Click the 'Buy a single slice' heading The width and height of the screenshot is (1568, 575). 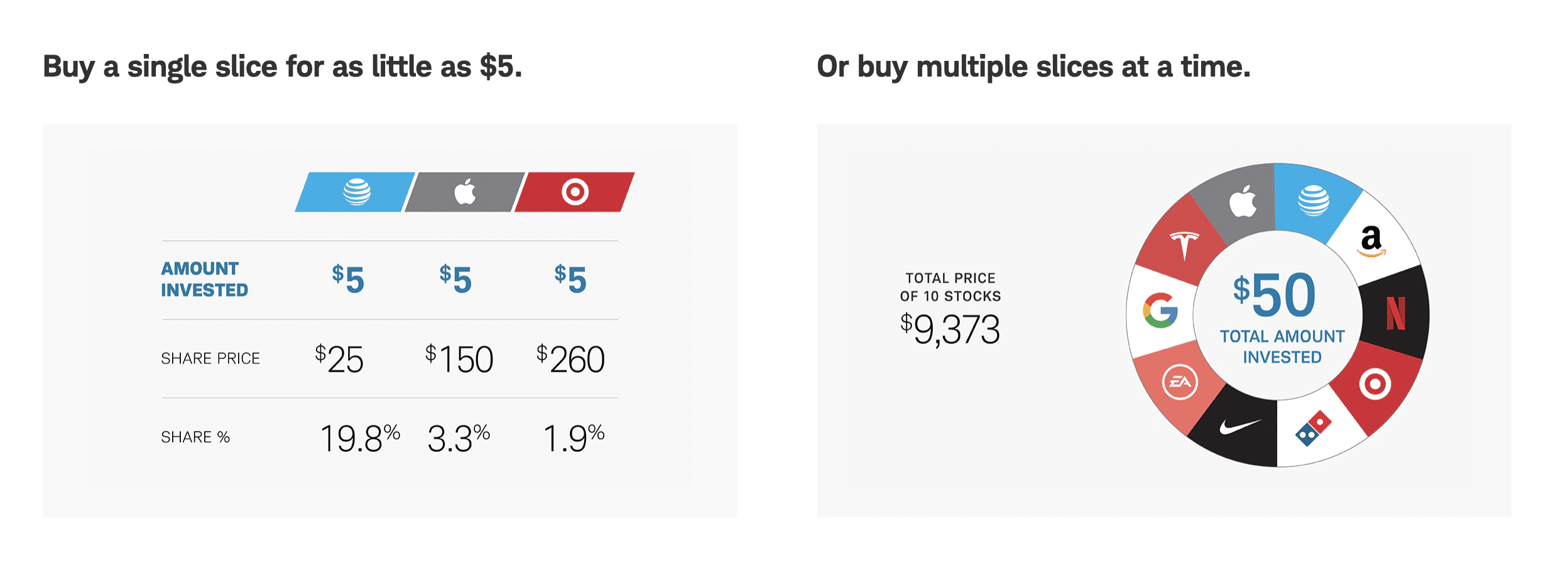tap(283, 67)
